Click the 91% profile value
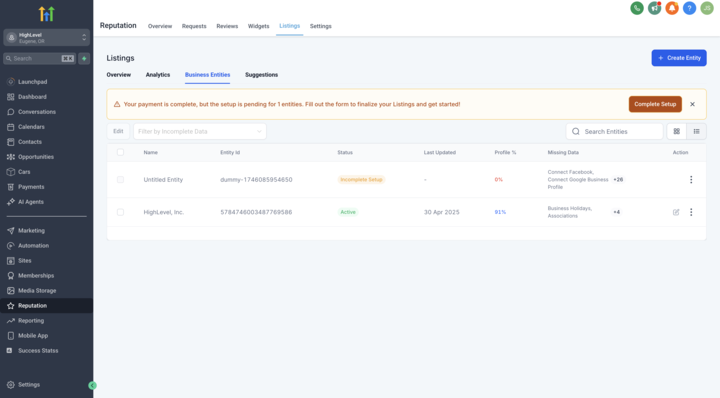Image resolution: width=720 pixels, height=398 pixels. pyautogui.click(x=500, y=212)
